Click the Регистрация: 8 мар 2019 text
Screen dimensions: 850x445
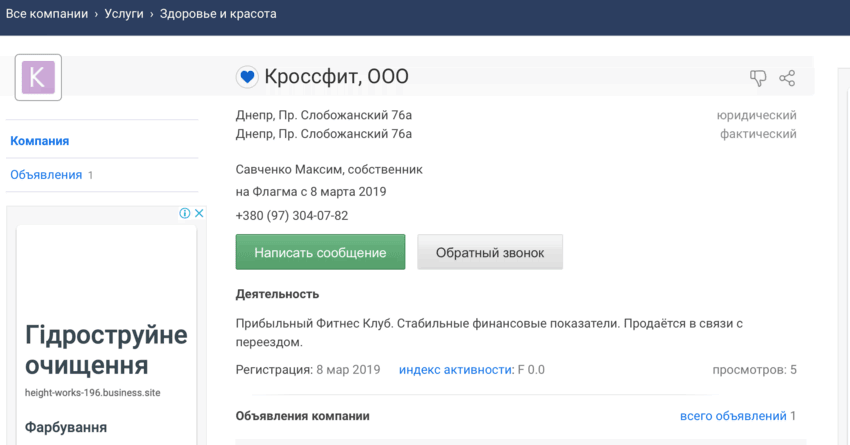308,370
